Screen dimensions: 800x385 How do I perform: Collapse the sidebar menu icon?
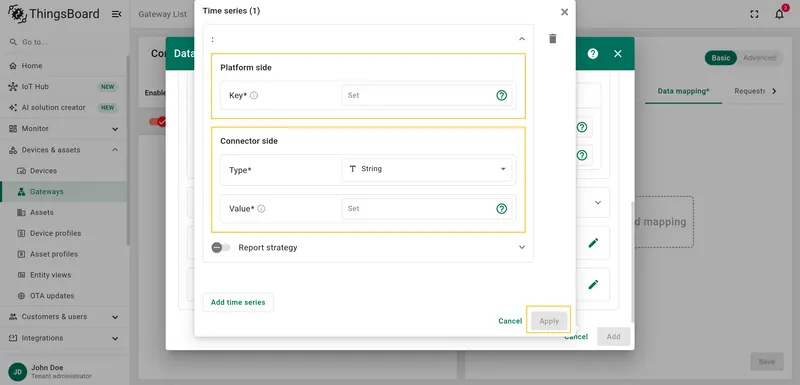click(116, 14)
